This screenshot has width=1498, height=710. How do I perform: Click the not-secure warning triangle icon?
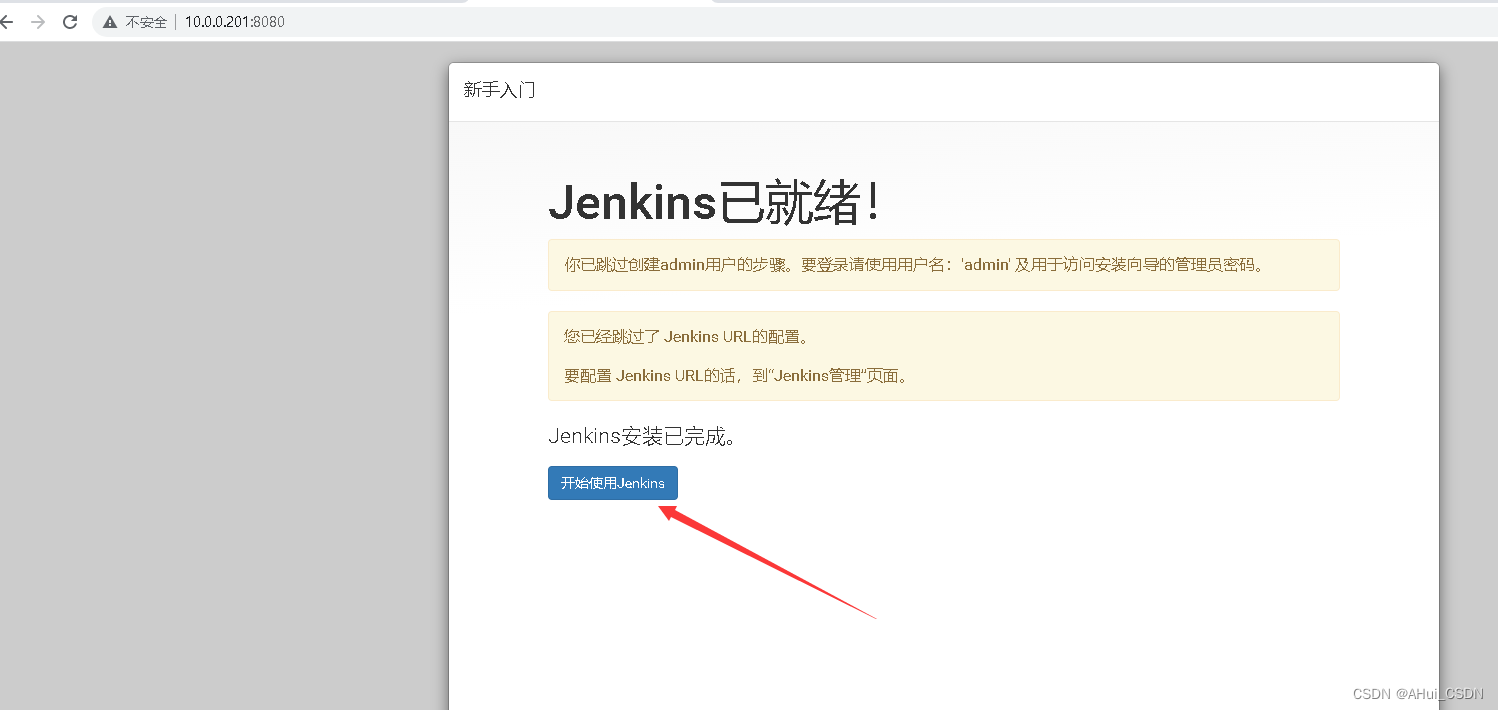coord(110,22)
